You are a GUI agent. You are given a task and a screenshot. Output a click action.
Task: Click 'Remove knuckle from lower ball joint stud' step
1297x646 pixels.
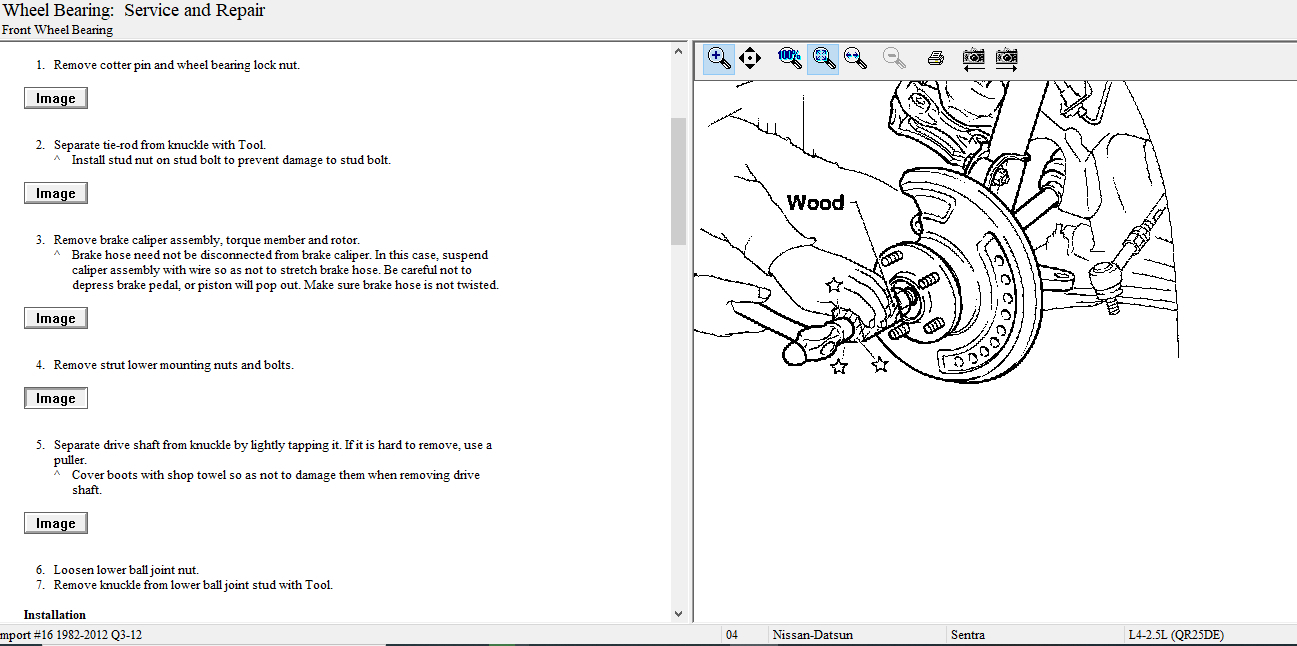pyautogui.click(x=193, y=585)
